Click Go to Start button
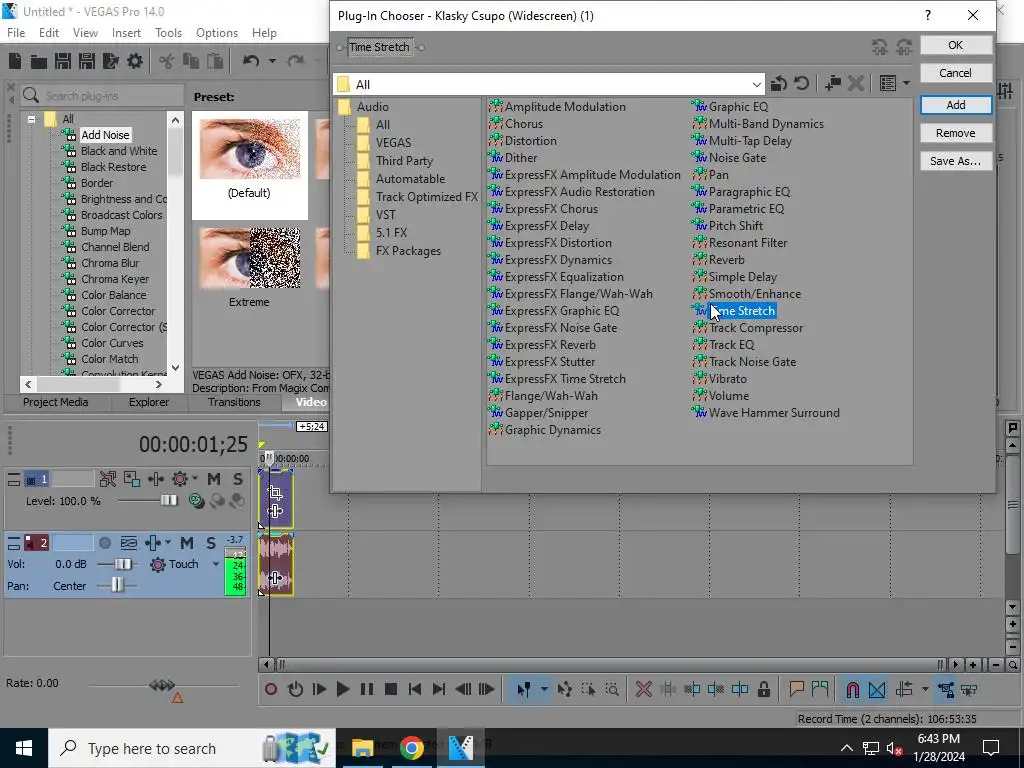The height and width of the screenshot is (768, 1024). click(415, 689)
